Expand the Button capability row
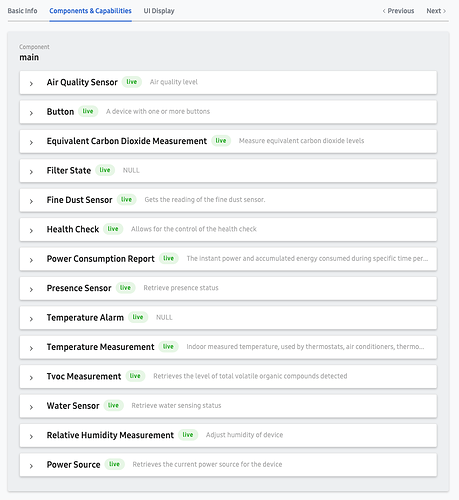This screenshot has height=500, width=459. pyautogui.click(x=228, y=112)
